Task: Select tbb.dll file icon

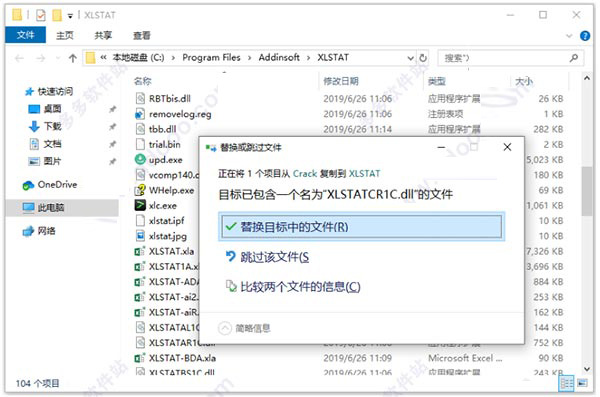Action: point(140,129)
